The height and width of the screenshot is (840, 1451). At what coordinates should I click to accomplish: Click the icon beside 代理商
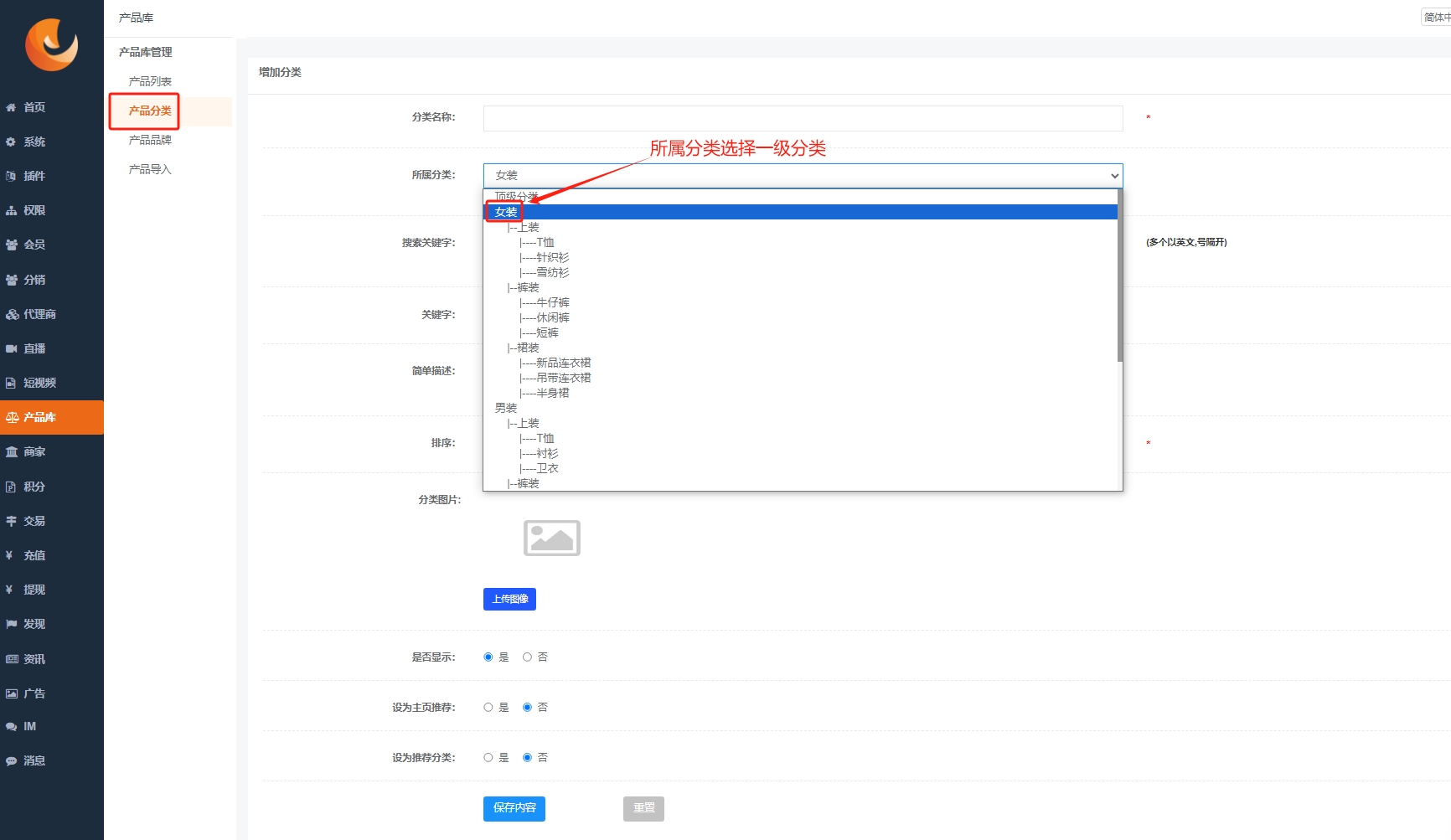[12, 314]
